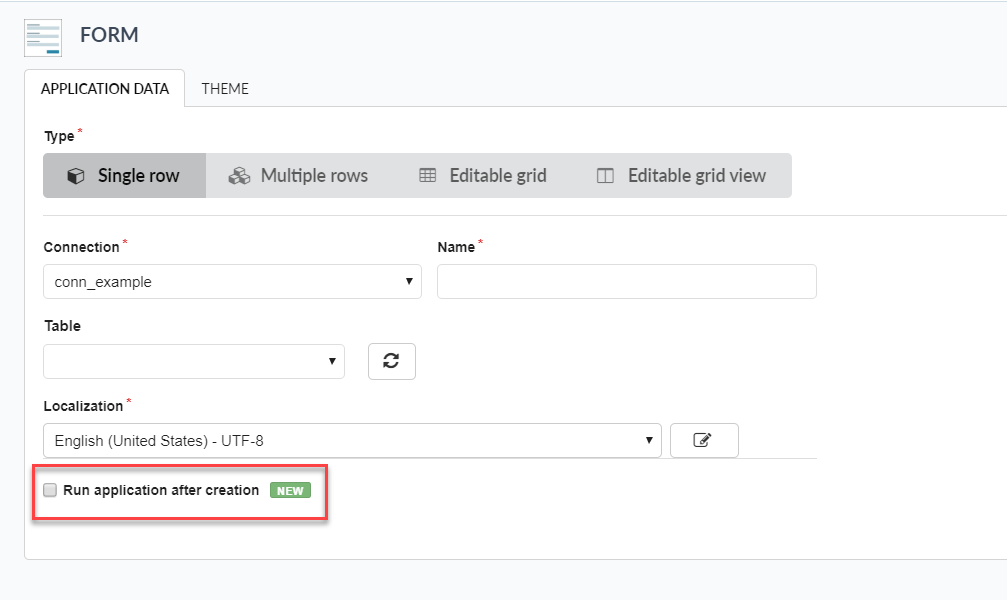Choose the Multiple rows form type
The height and width of the screenshot is (600, 1007).
(299, 175)
